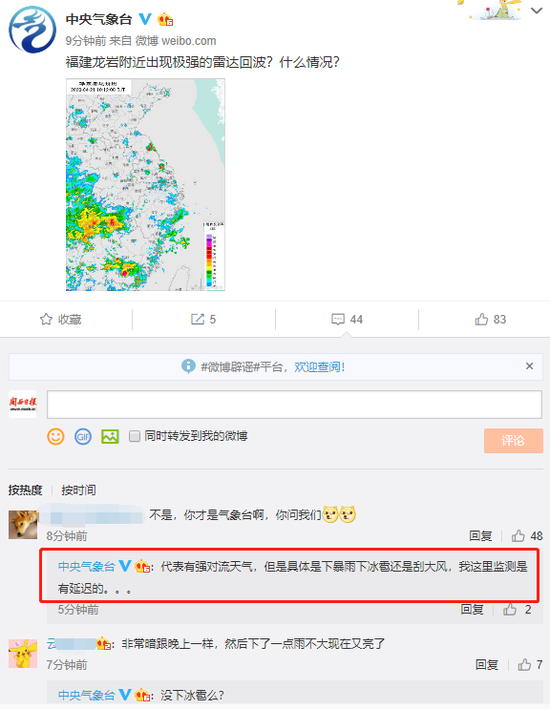Sort comments by 按热度
This screenshot has width=550, height=709.
pyautogui.click(x=25, y=490)
